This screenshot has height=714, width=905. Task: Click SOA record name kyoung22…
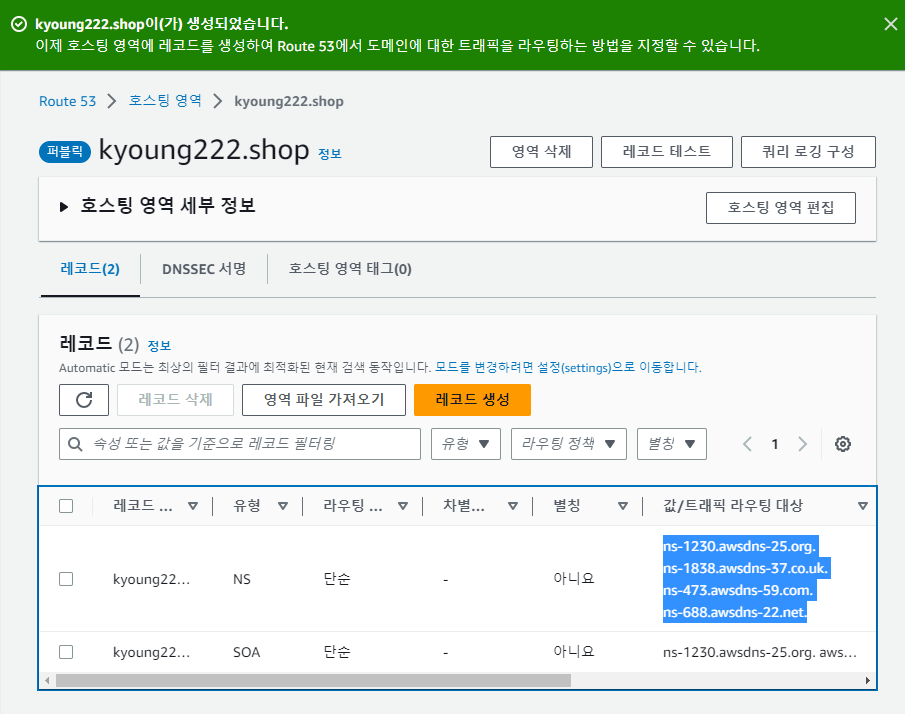151,652
